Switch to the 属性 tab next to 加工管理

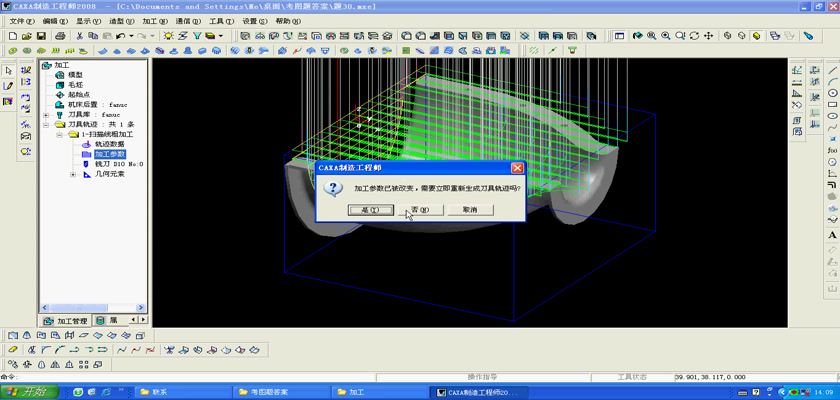[107, 321]
